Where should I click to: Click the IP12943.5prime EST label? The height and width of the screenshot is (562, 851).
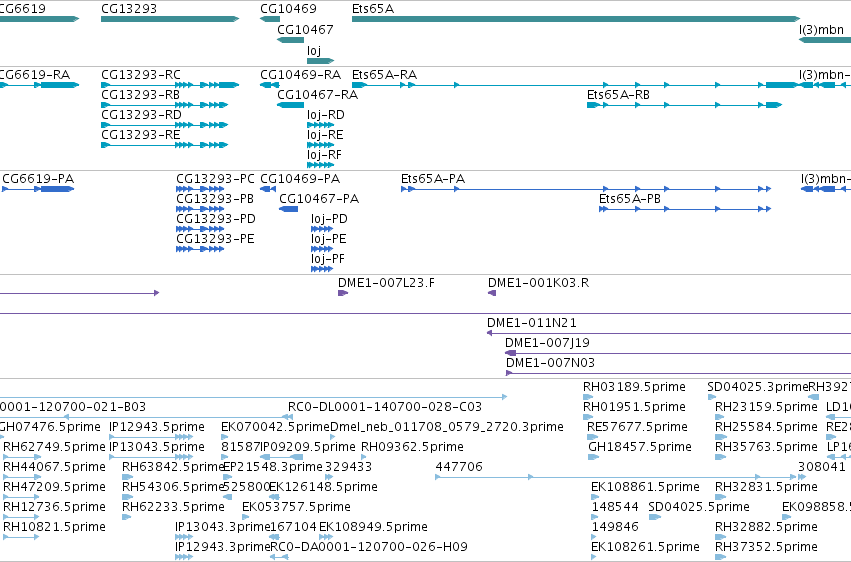[157, 427]
